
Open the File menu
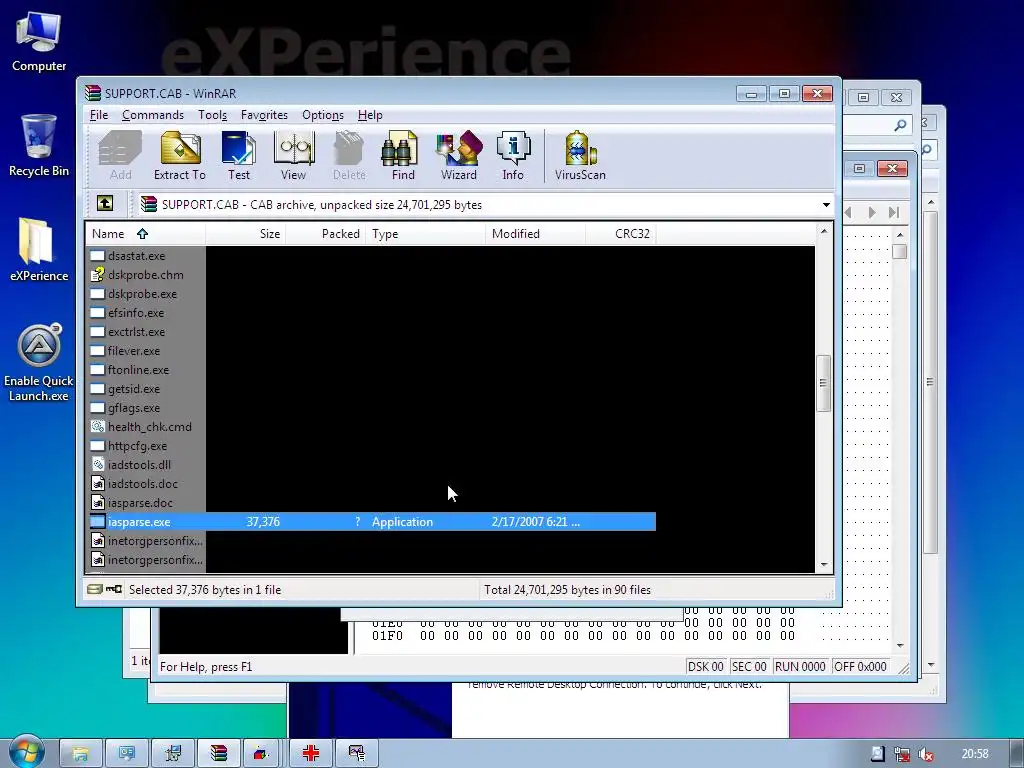(99, 115)
